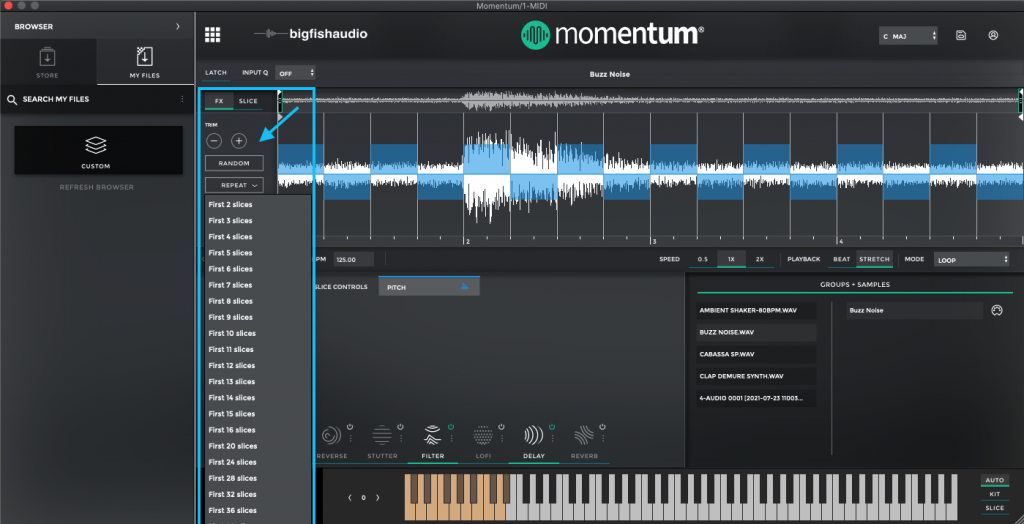Open the dotted options under the Reverb power button
1024x524 pixels.
tap(603, 438)
